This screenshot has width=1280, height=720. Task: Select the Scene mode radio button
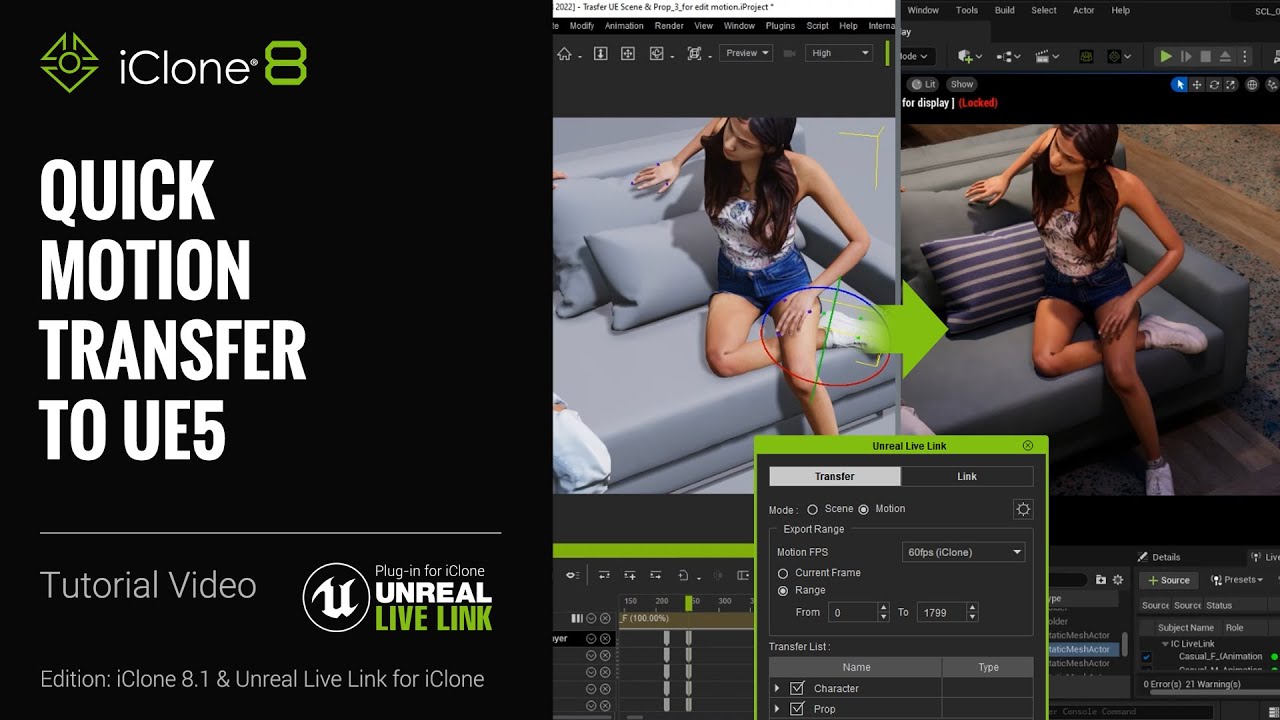[812, 510]
